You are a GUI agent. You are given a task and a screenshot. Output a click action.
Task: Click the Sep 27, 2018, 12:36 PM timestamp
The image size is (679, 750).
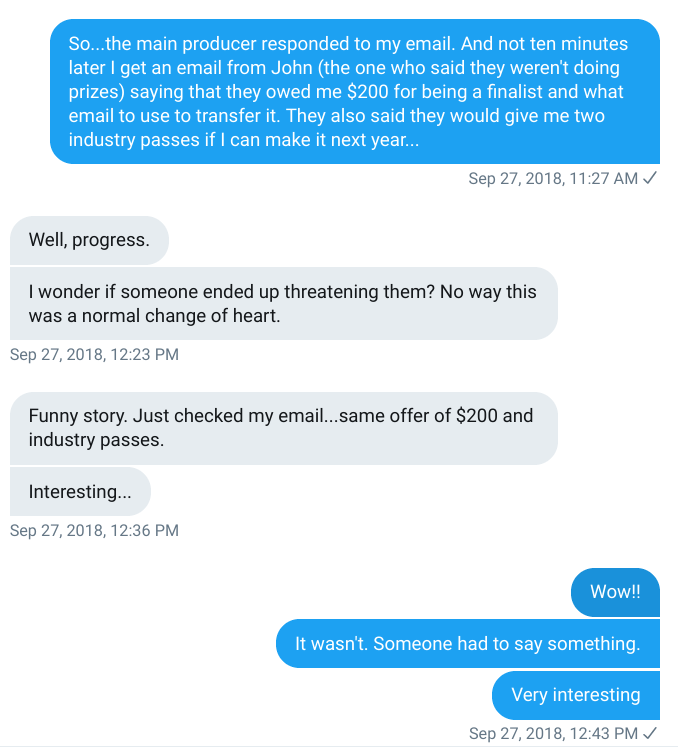[94, 530]
